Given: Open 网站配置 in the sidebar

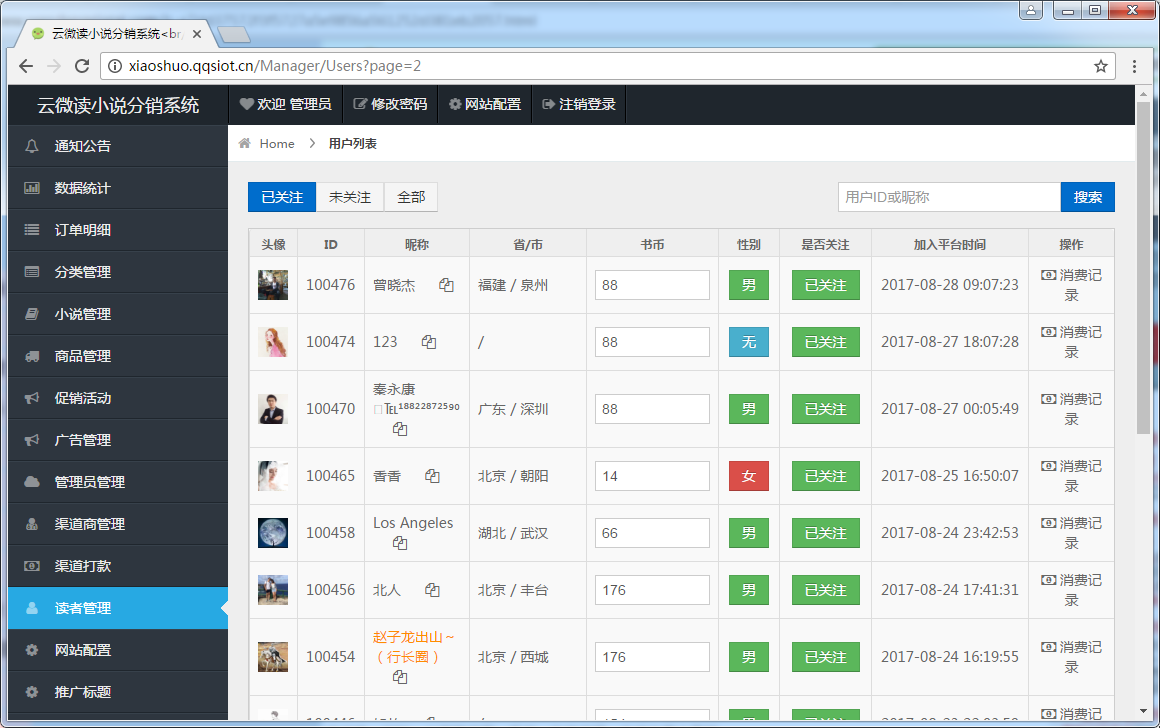Looking at the screenshot, I should pyautogui.click(x=118, y=650).
